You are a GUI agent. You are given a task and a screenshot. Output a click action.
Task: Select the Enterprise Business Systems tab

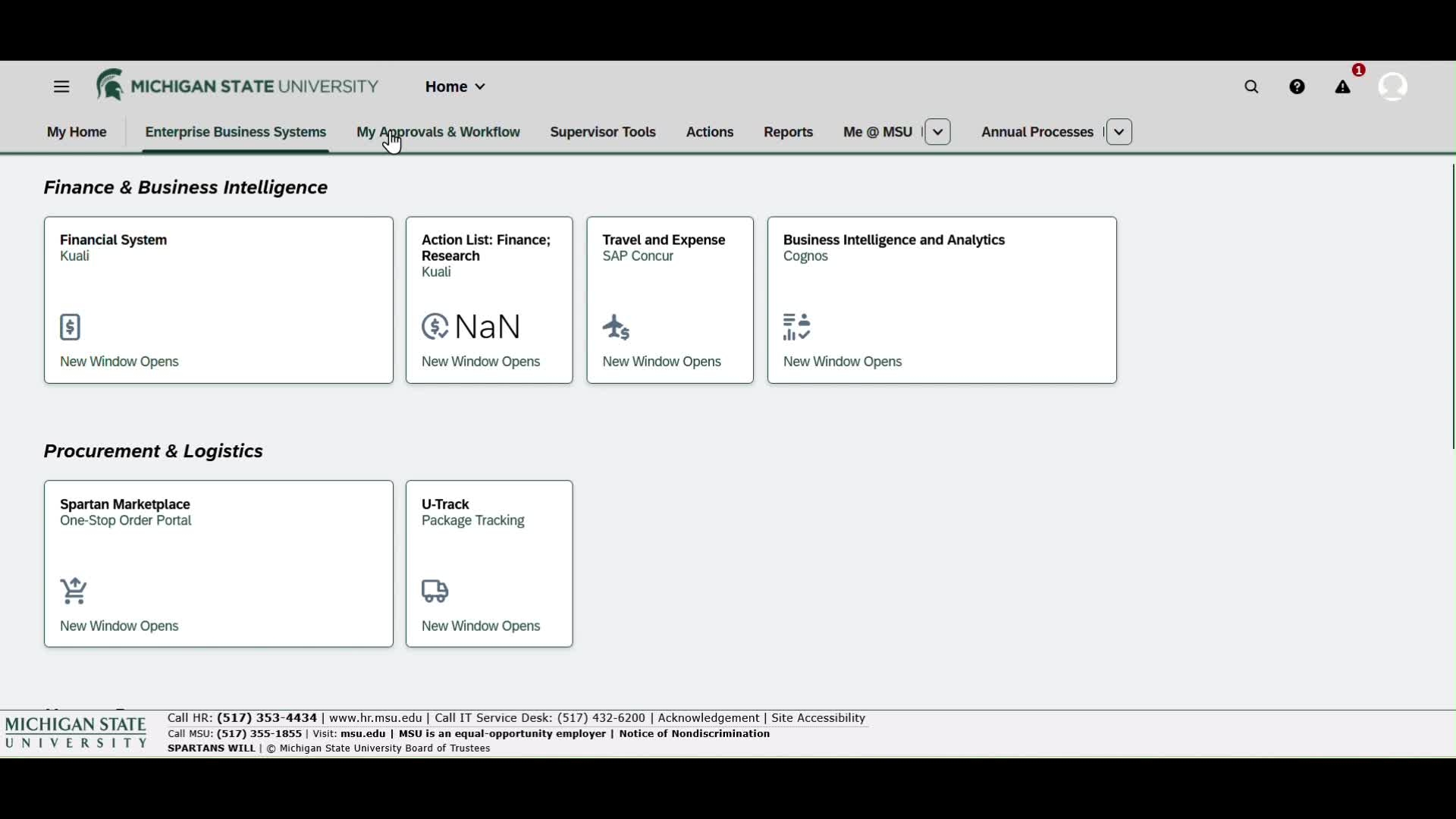pyautogui.click(x=236, y=133)
